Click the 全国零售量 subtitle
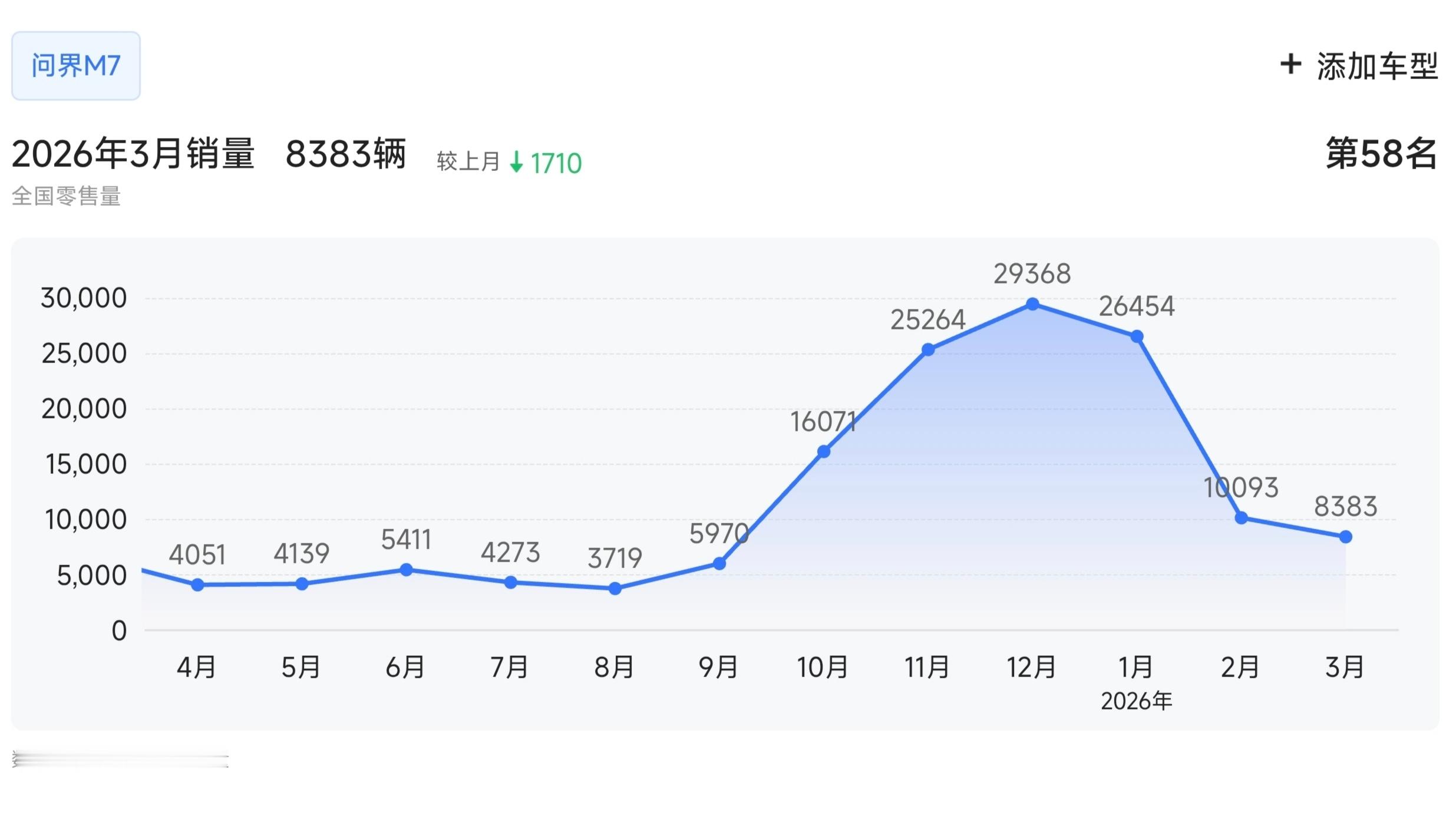This screenshot has height=819, width=1456. click(x=66, y=196)
